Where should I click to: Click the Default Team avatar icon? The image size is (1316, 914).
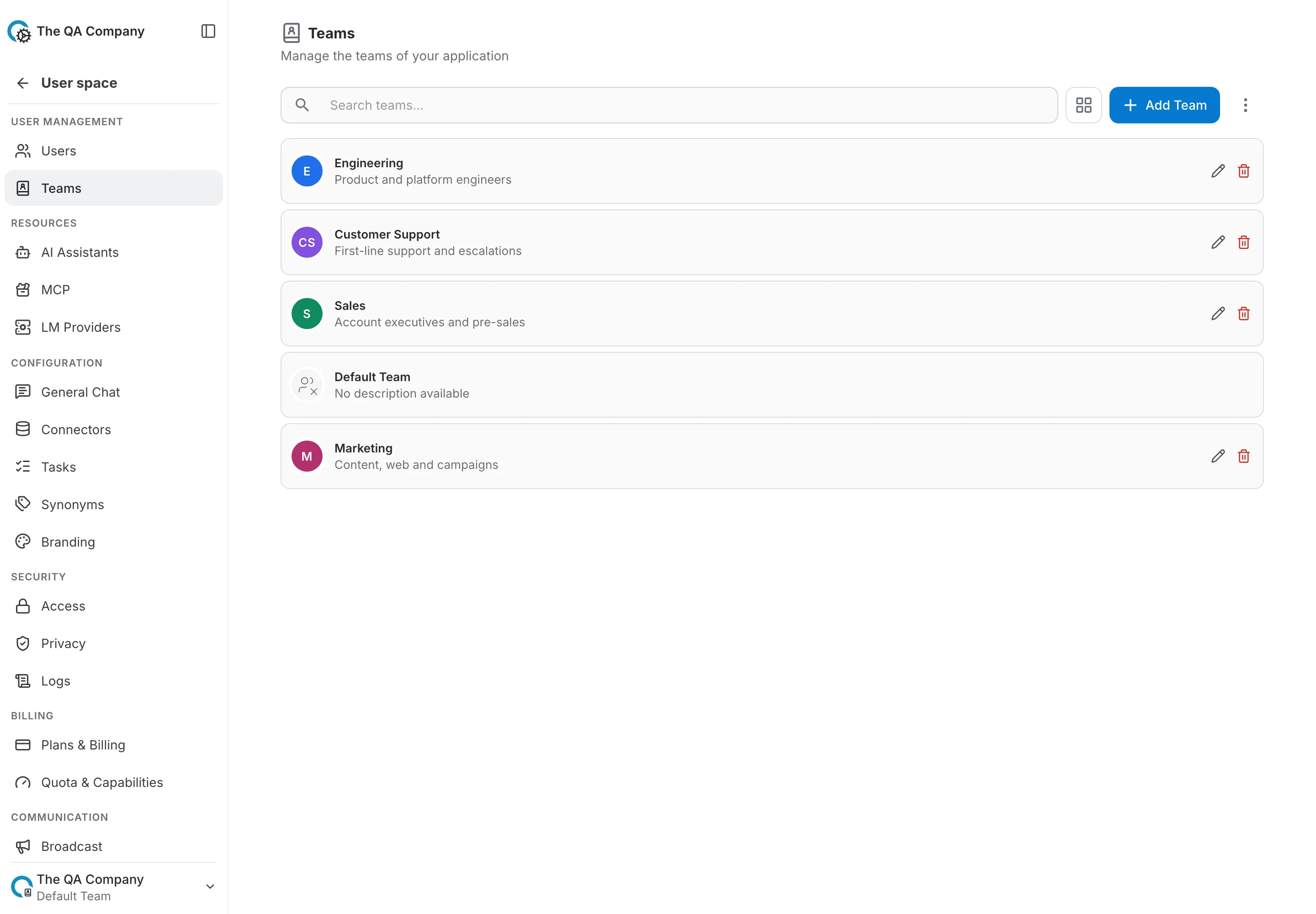tap(307, 385)
